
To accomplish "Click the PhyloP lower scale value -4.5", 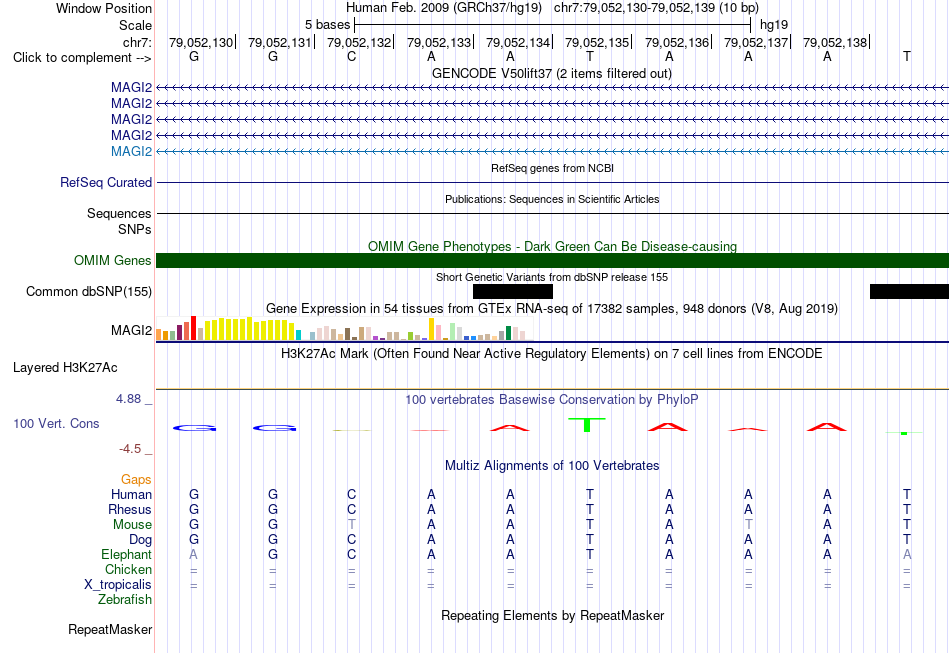I will 130,449.
